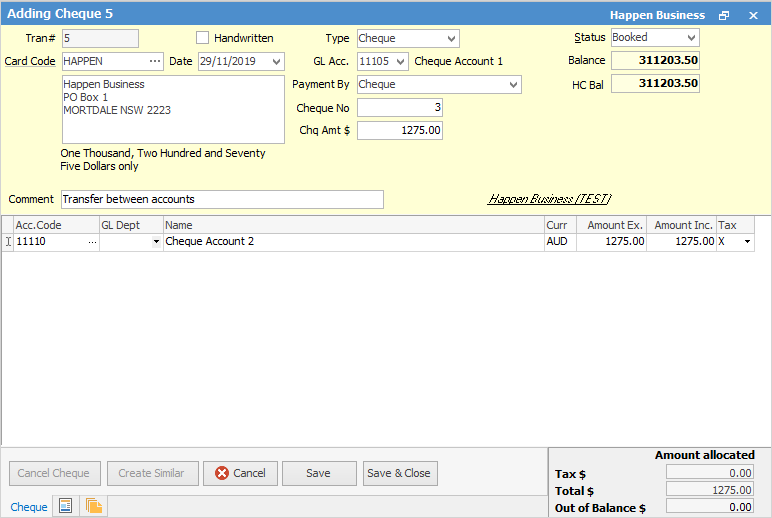Expand the Type dropdown

click(450, 38)
